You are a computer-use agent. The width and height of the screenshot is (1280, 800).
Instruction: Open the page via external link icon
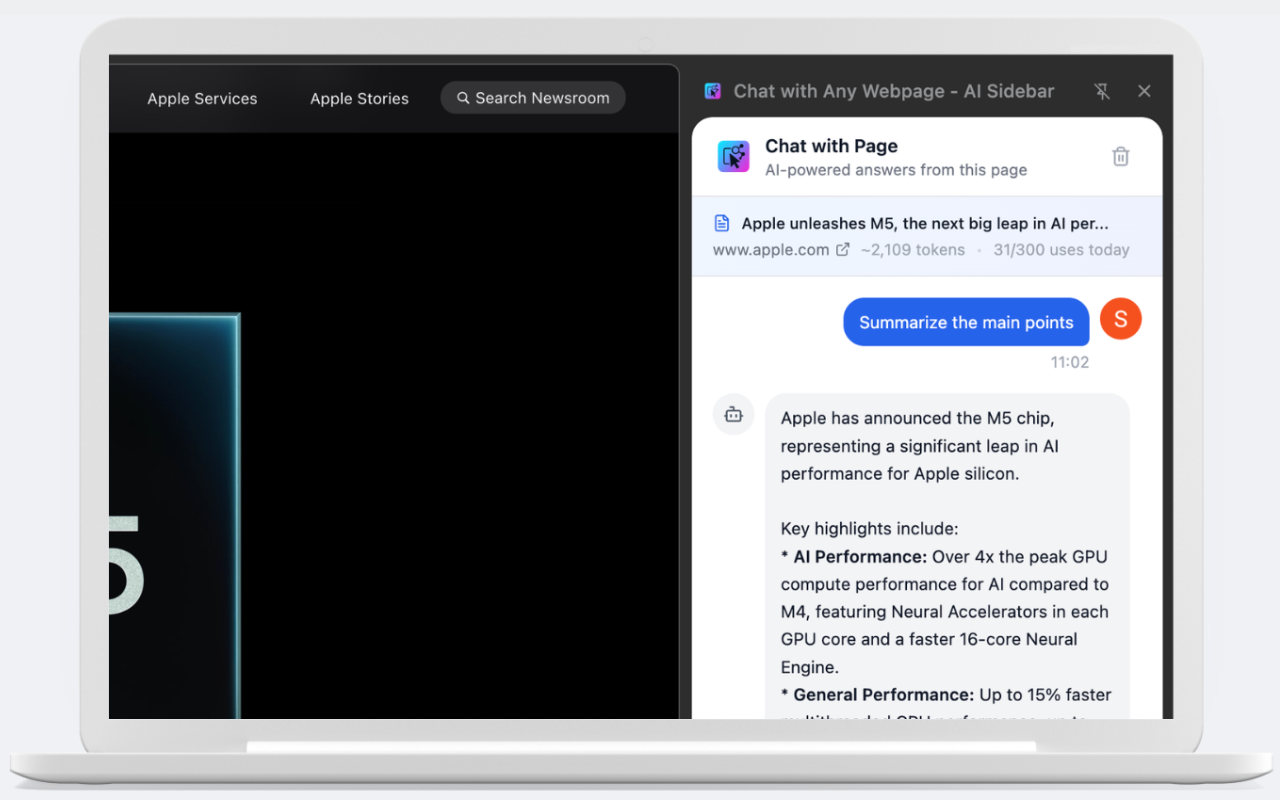click(842, 250)
